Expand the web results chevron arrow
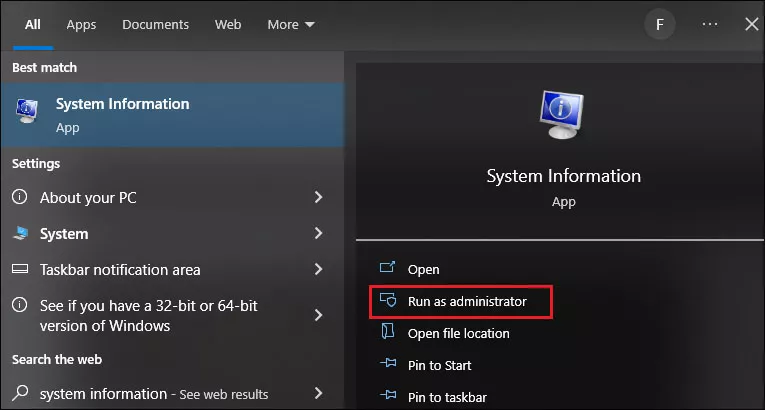Screen dimensions: 765x410 pyautogui.click(x=318, y=393)
